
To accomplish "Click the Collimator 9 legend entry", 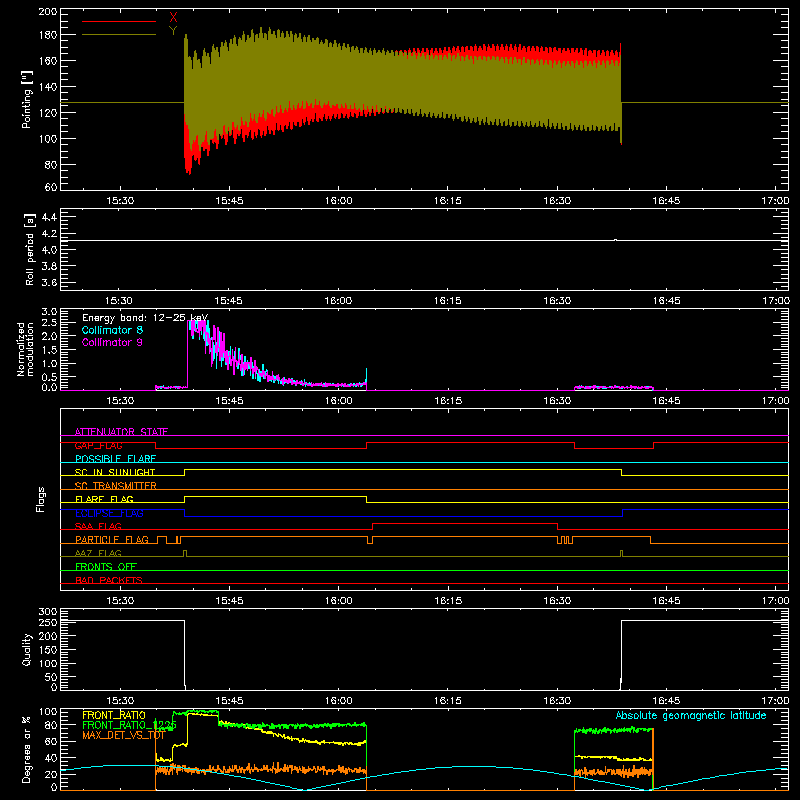I will coord(112,342).
